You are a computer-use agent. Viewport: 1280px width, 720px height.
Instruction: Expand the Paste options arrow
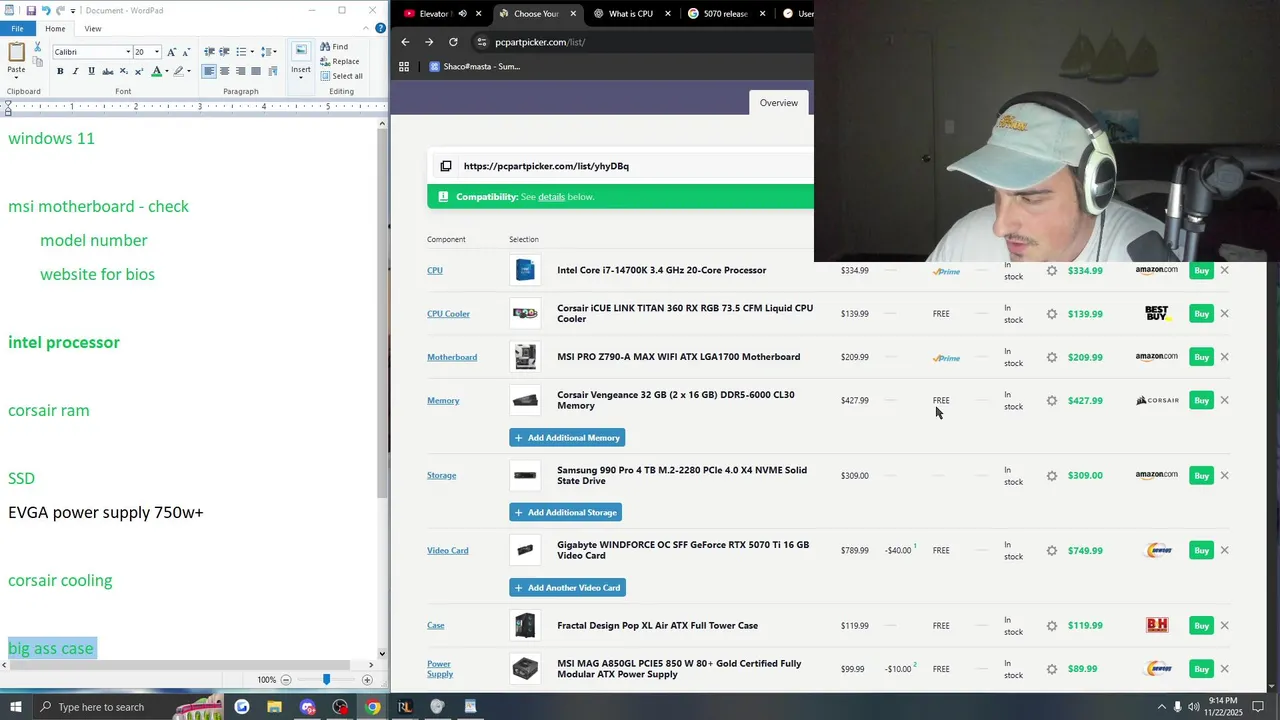[x=16, y=78]
